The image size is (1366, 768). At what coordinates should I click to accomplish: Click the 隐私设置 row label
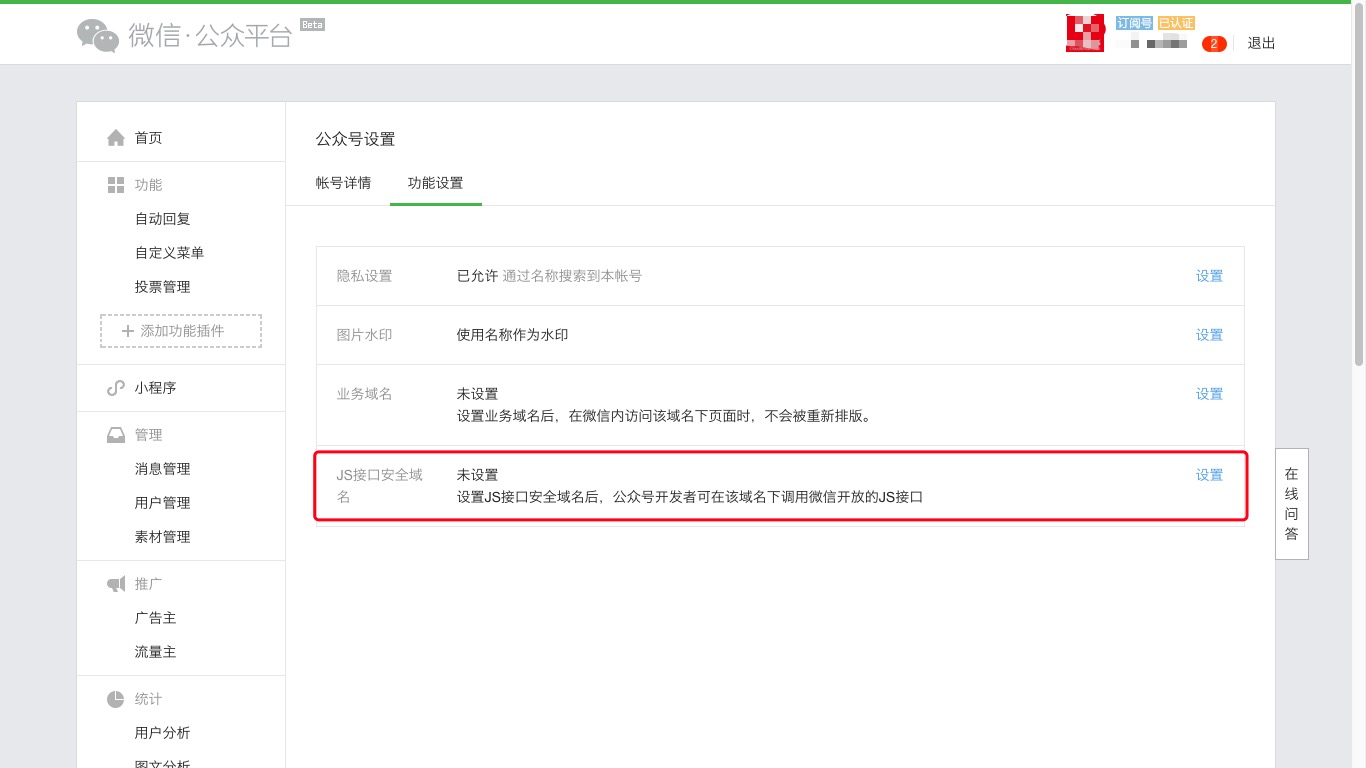coord(365,276)
